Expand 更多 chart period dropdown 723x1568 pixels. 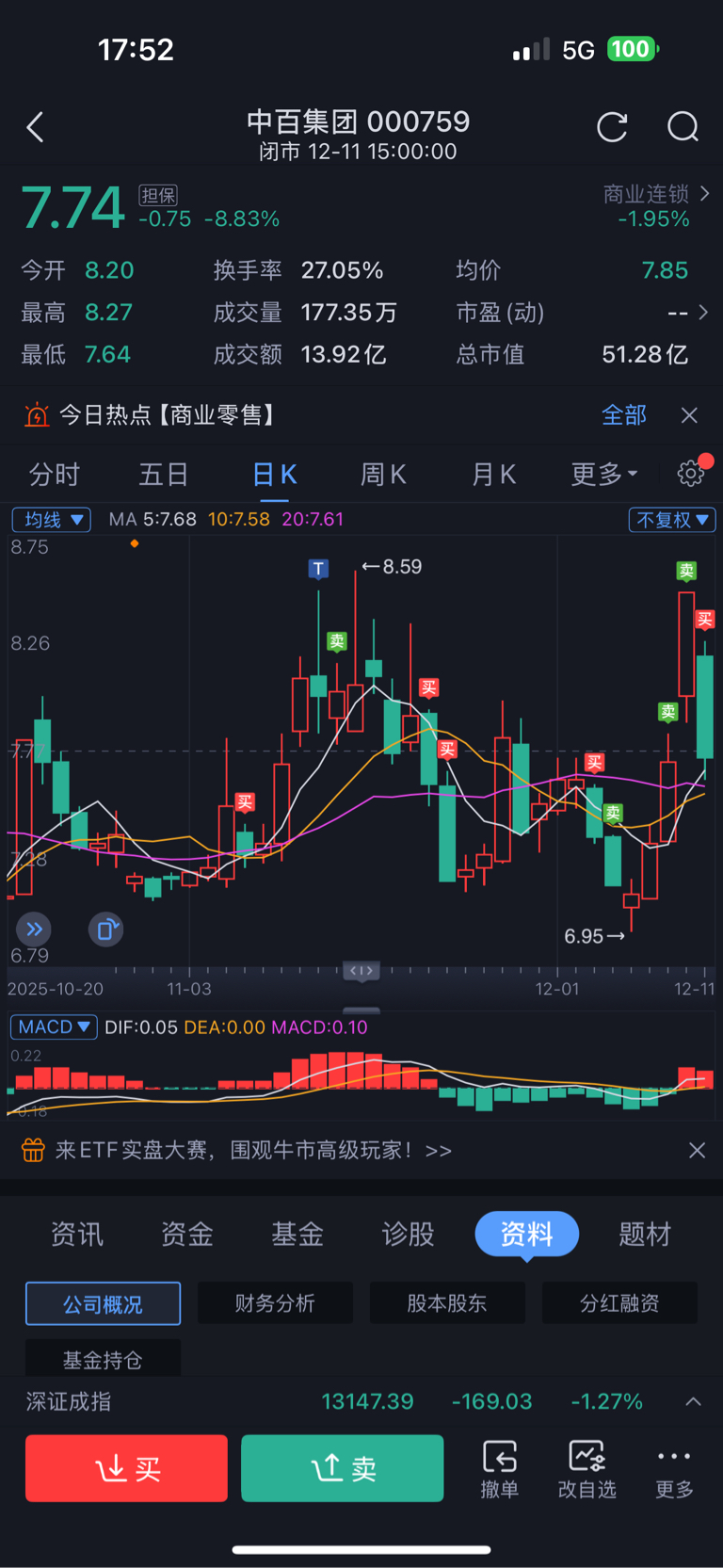[603, 474]
